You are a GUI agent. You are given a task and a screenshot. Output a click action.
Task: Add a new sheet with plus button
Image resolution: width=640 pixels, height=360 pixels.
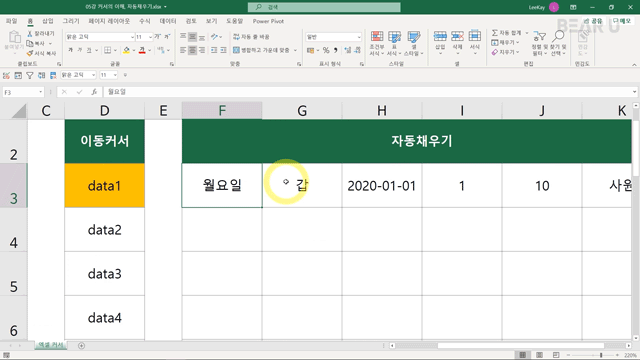[x=82, y=346]
